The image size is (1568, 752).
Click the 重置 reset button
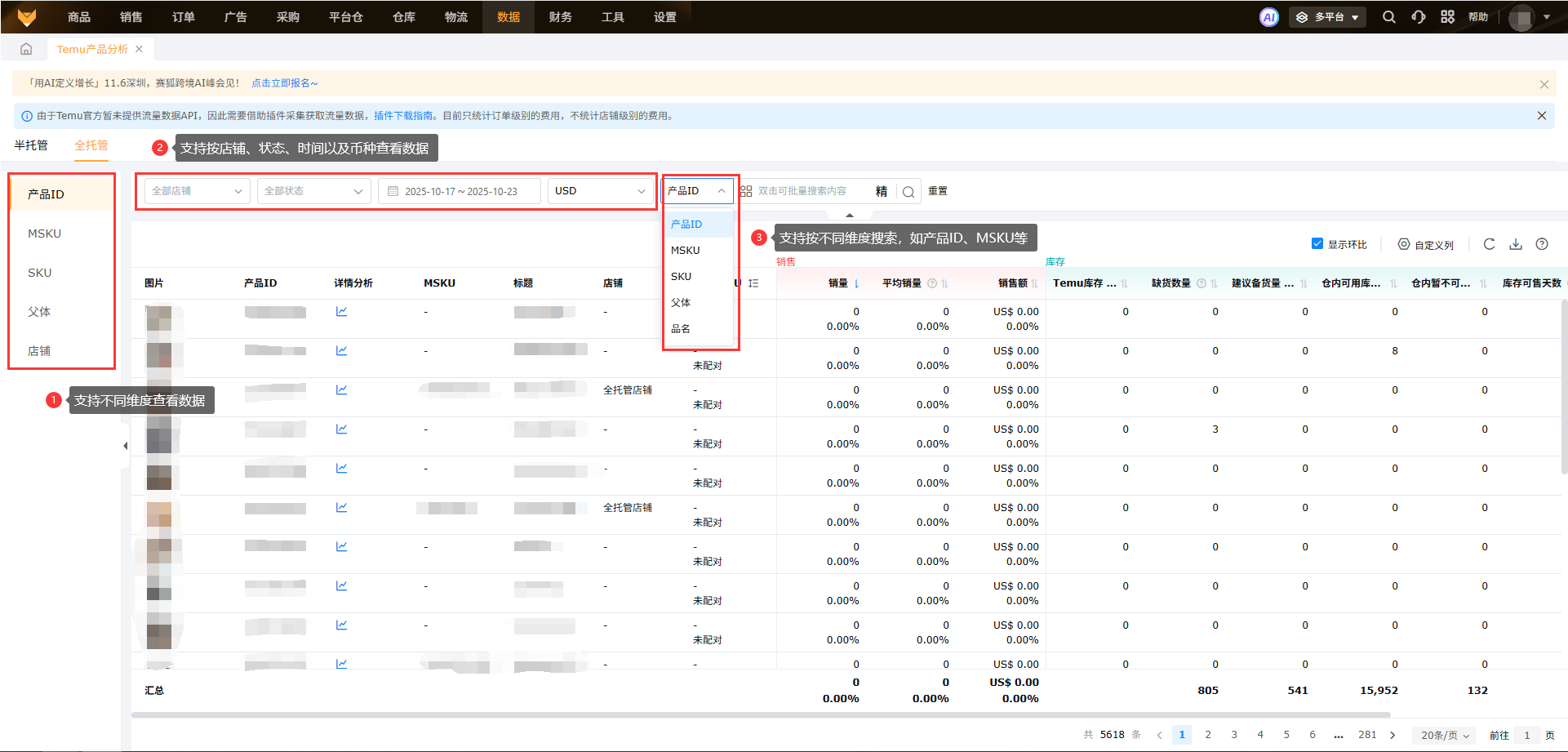[x=938, y=191]
